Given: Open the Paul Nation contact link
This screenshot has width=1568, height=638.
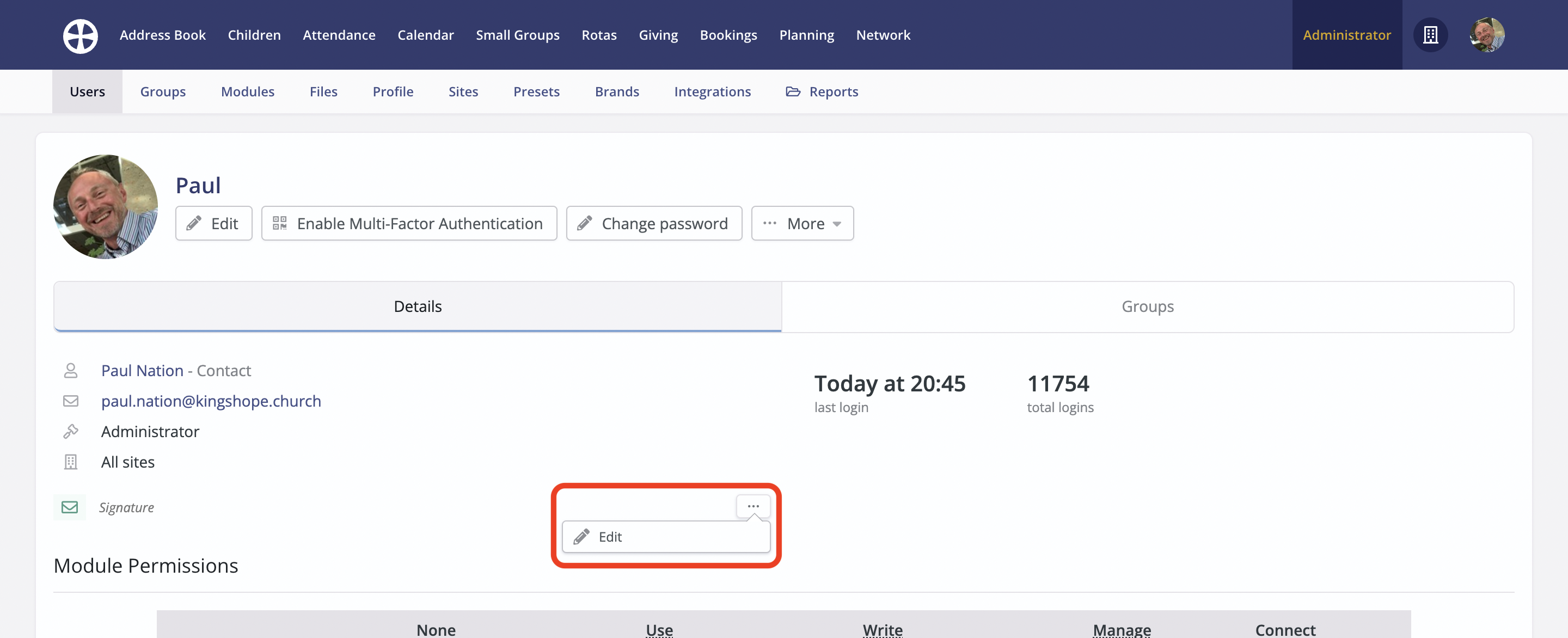Looking at the screenshot, I should point(141,370).
